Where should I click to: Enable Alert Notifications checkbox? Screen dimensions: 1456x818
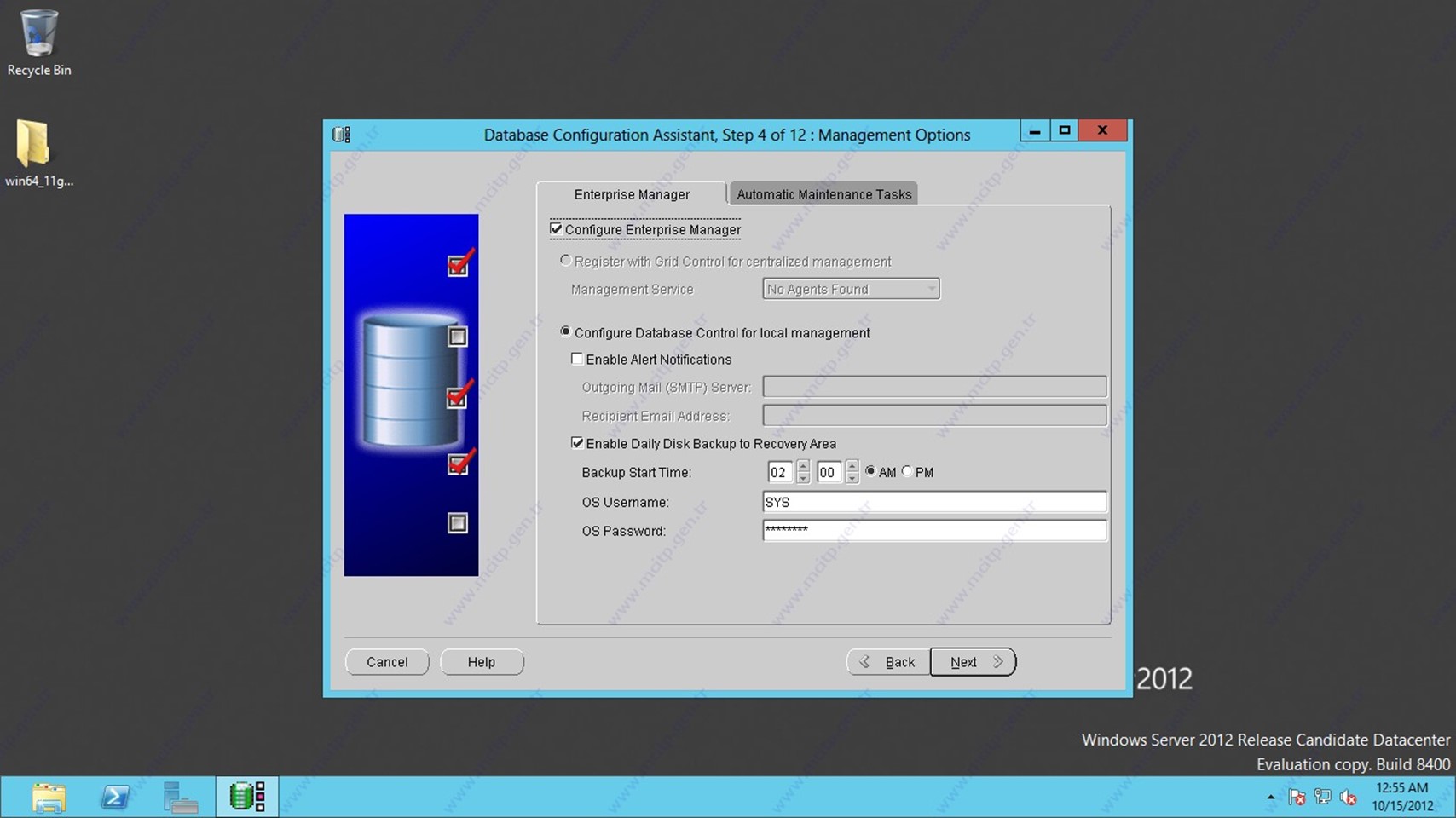point(577,359)
